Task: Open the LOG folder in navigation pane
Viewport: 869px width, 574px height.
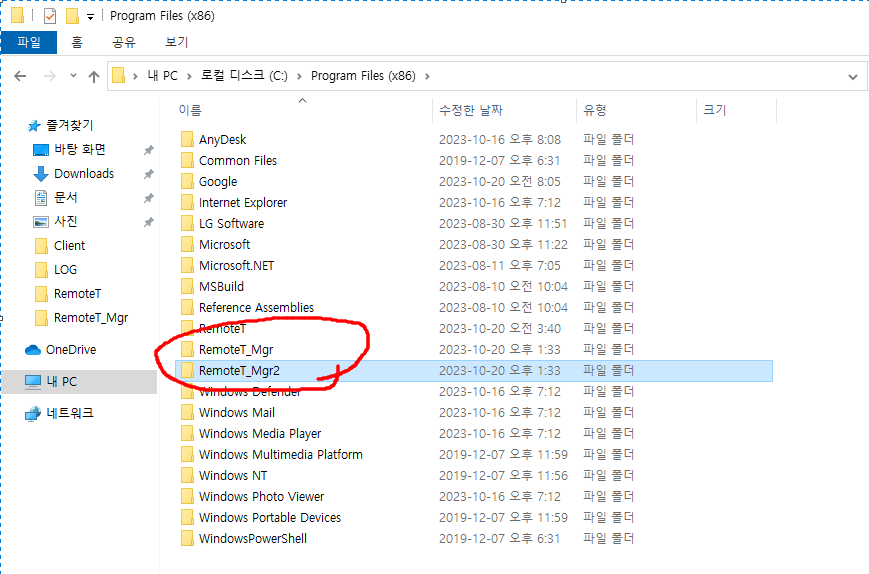Action: 65,270
